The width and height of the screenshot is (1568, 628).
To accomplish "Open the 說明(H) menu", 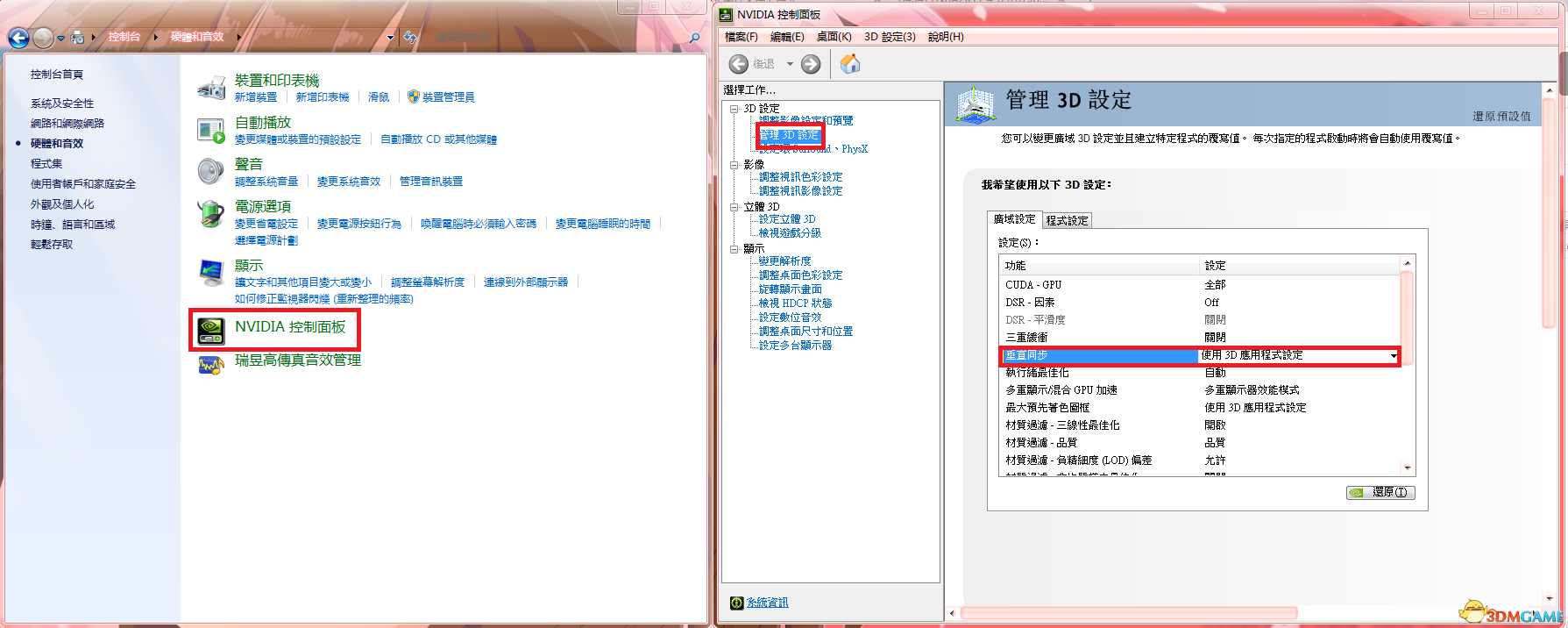I will click(946, 37).
